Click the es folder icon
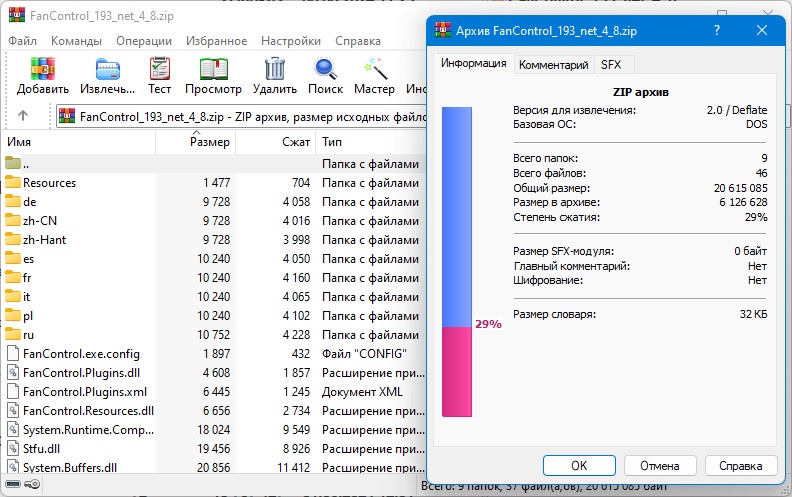792x497 pixels. (x=13, y=259)
